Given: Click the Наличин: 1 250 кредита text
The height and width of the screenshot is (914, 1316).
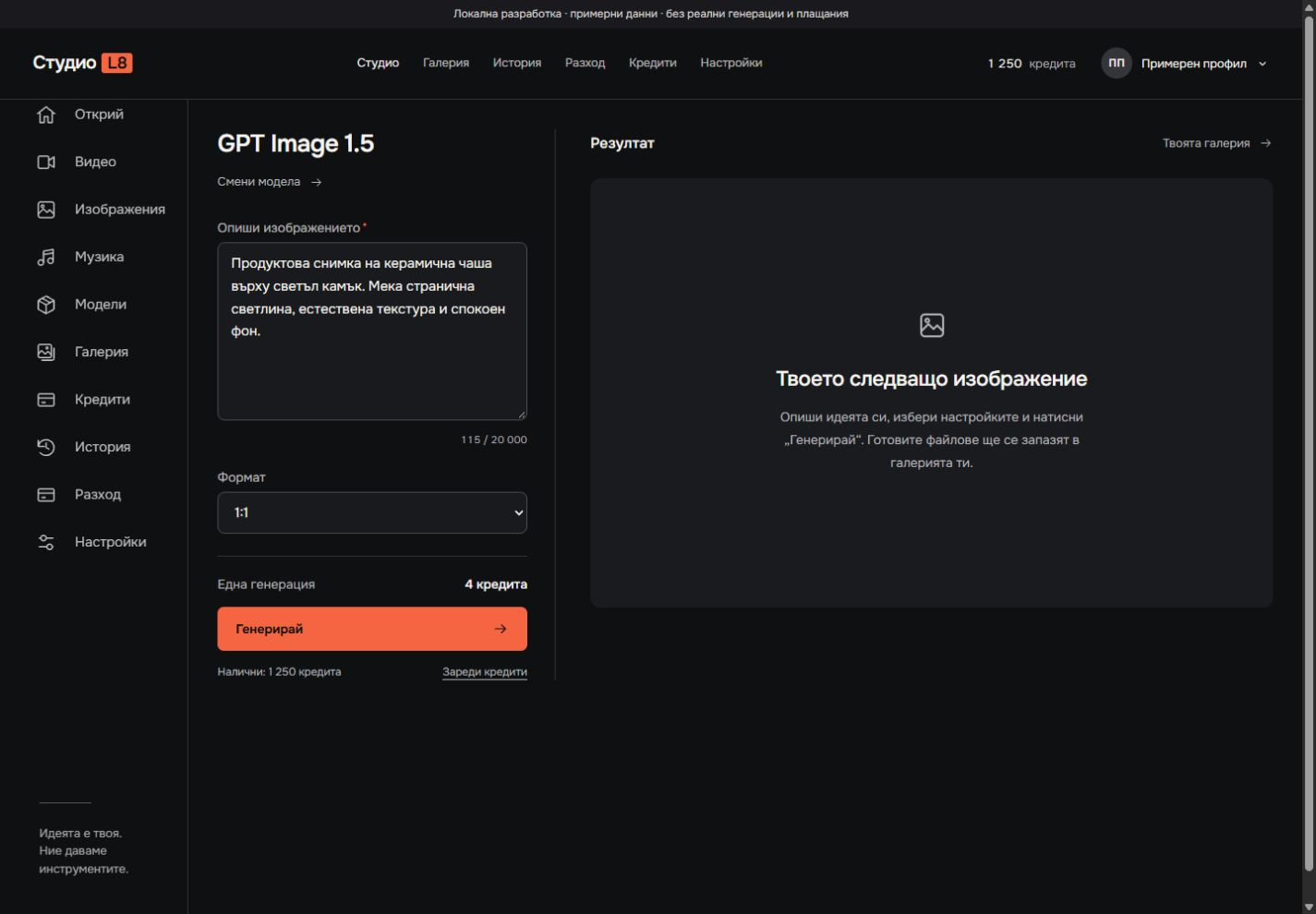Looking at the screenshot, I should pyautogui.click(x=279, y=672).
